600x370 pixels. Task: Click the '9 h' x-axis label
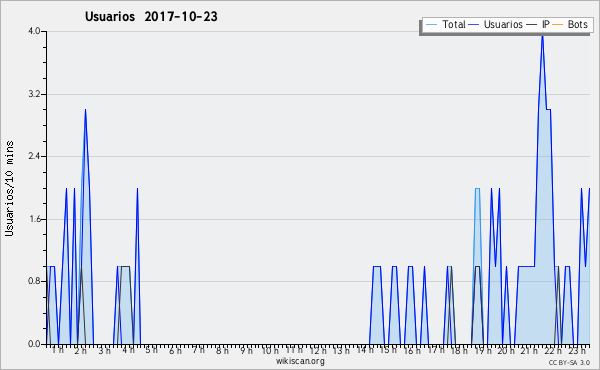click(x=247, y=350)
